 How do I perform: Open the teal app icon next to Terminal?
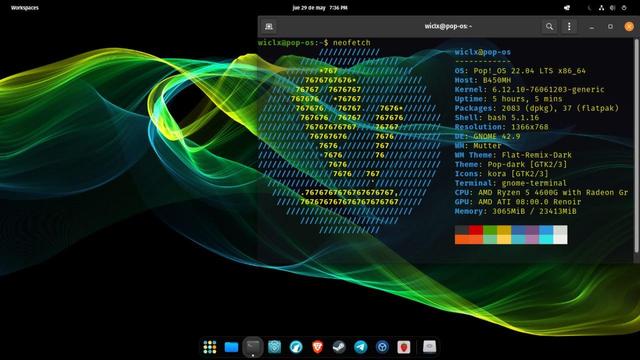[x=274, y=347]
